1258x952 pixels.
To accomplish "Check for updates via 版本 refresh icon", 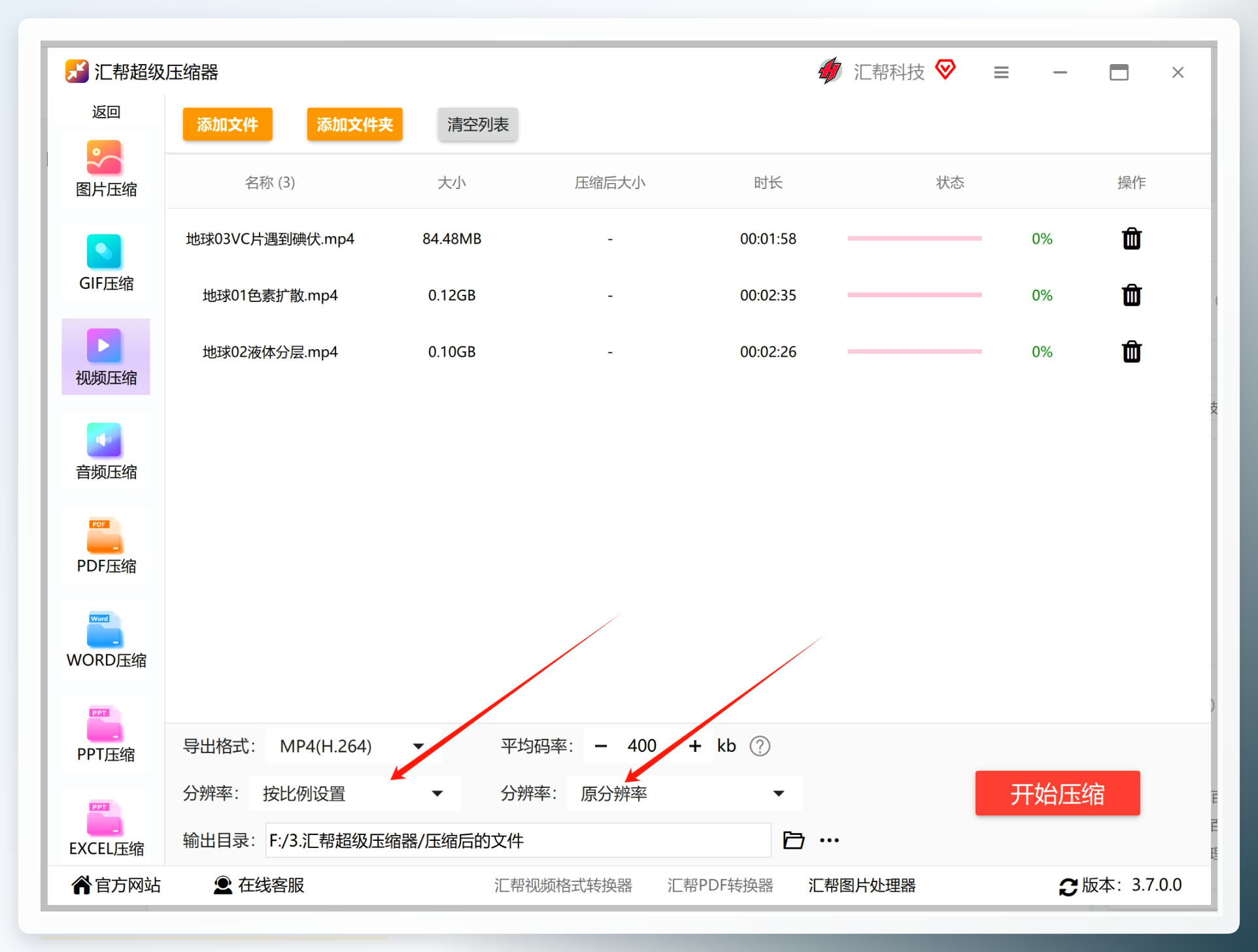I will tap(1068, 887).
